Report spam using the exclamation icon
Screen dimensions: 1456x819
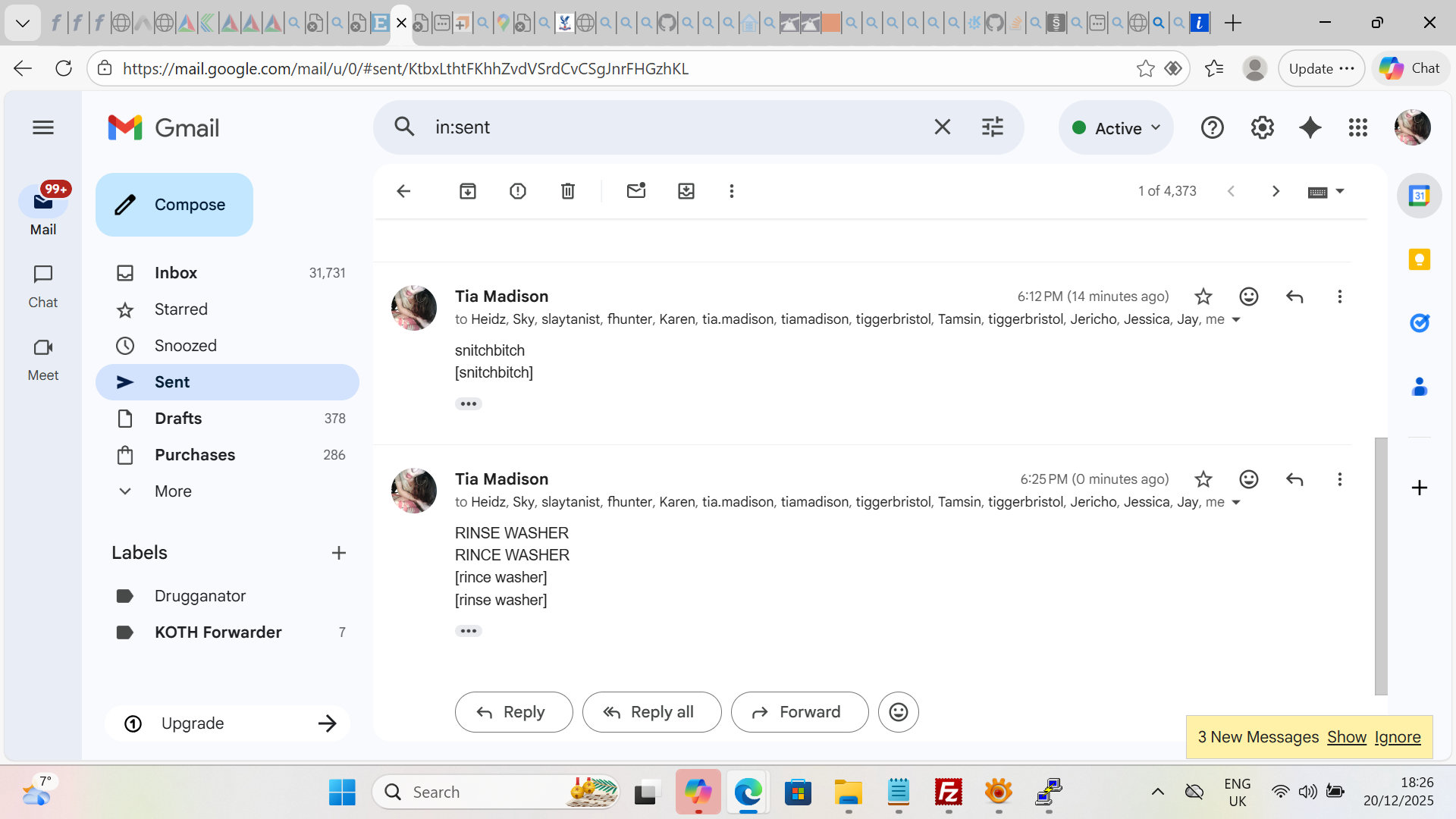point(518,191)
